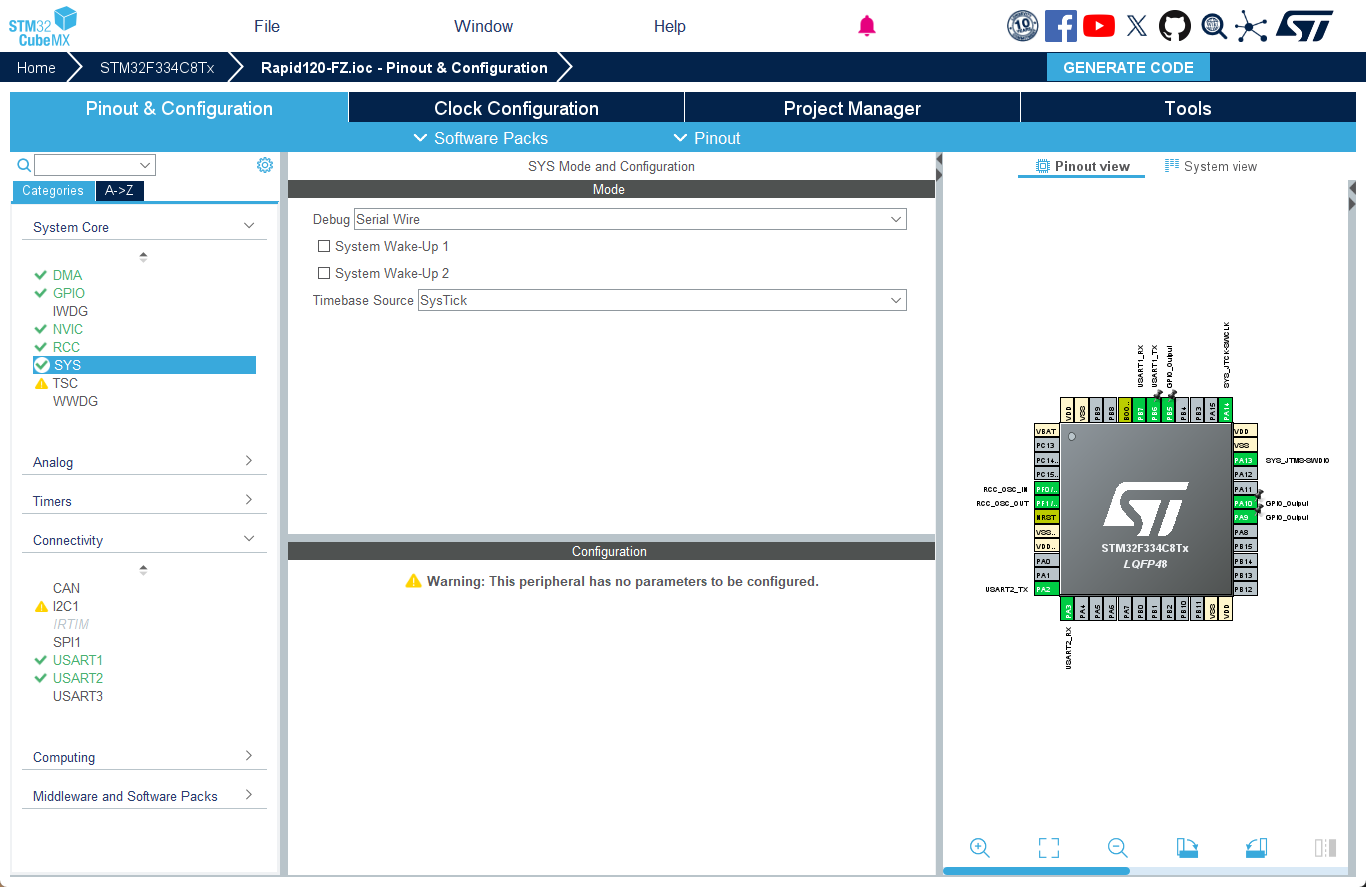Switch to Project Manager tab
Viewport: 1366px width, 887px height.
(x=852, y=108)
